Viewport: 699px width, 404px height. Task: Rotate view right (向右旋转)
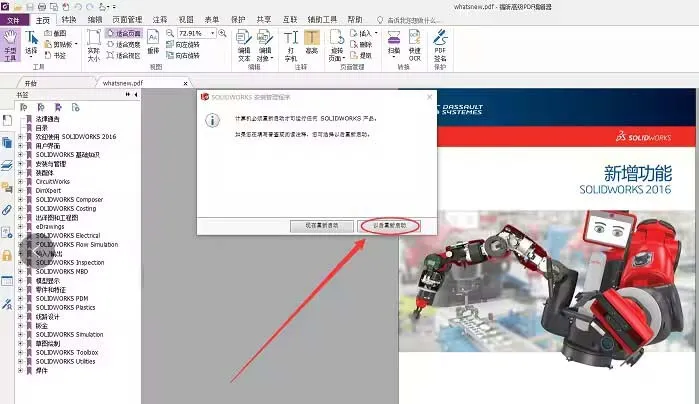pos(183,55)
